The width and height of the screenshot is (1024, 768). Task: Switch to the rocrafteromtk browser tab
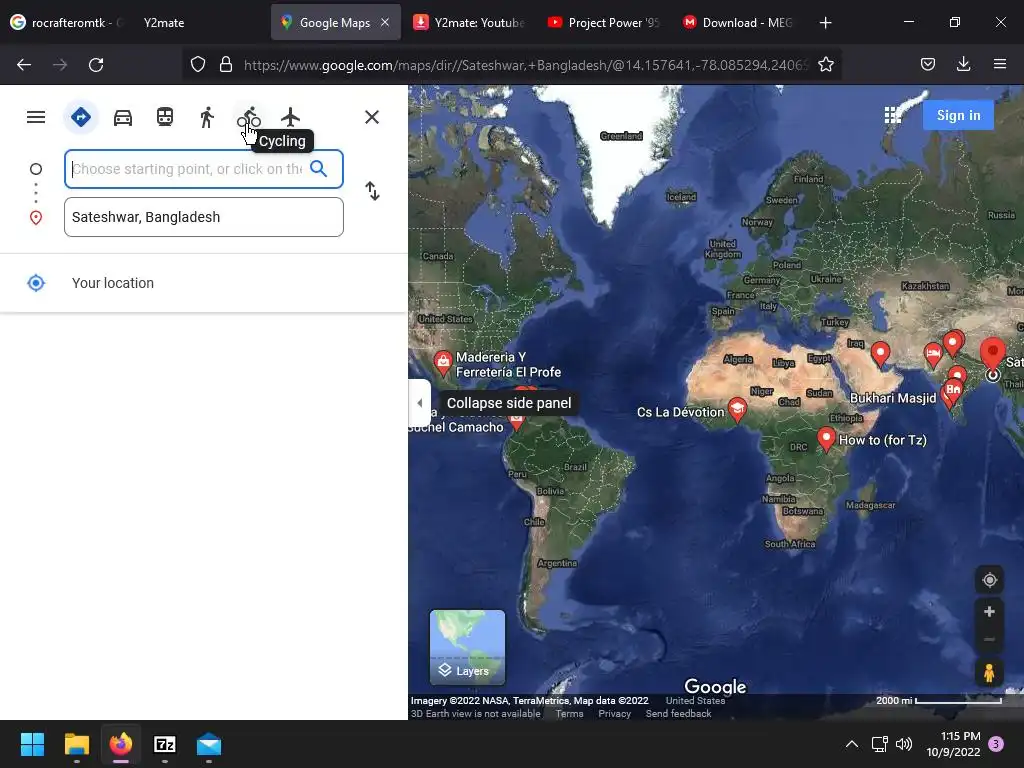click(67, 22)
